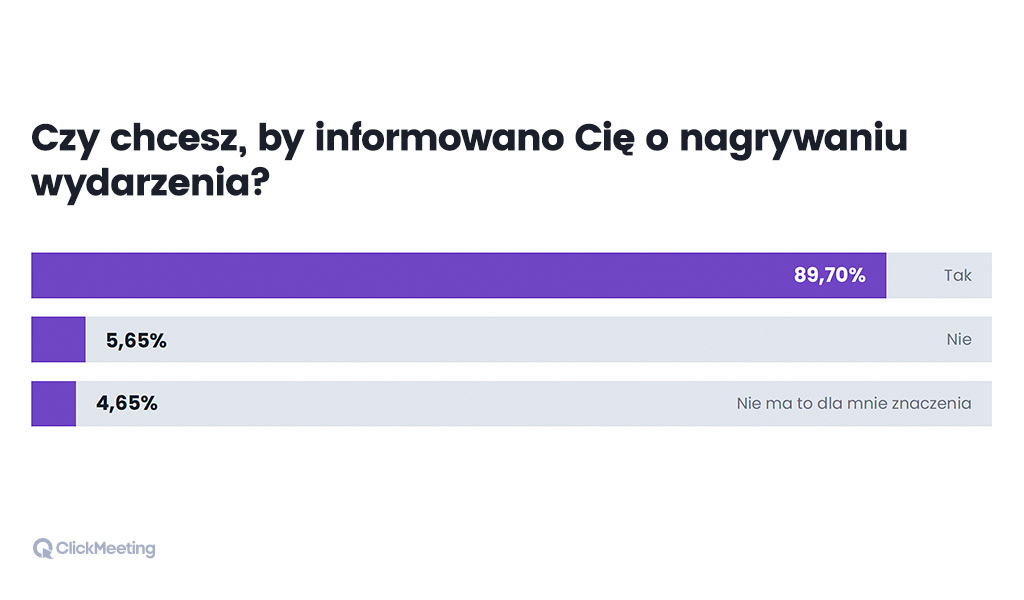Select the purple fill of the 5,65% bar

click(58, 340)
